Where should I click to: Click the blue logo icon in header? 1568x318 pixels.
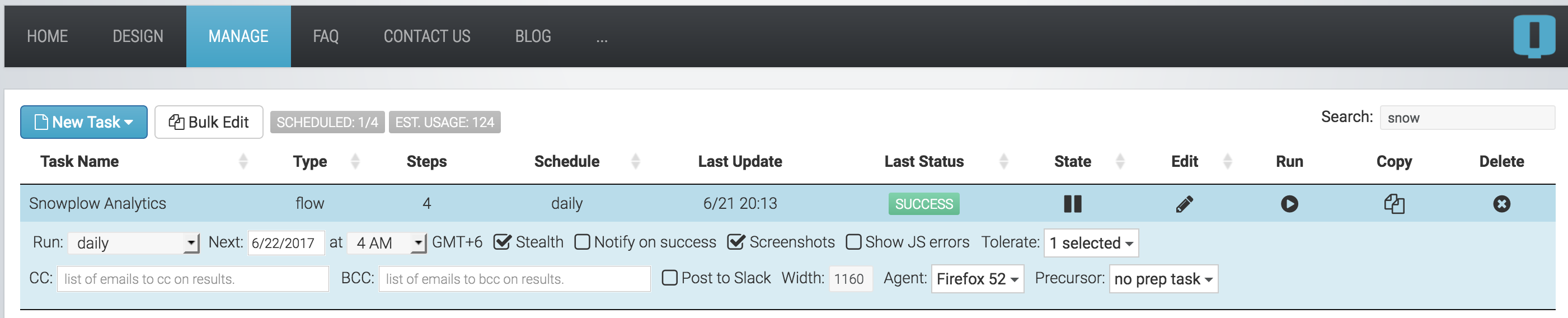(x=1534, y=35)
